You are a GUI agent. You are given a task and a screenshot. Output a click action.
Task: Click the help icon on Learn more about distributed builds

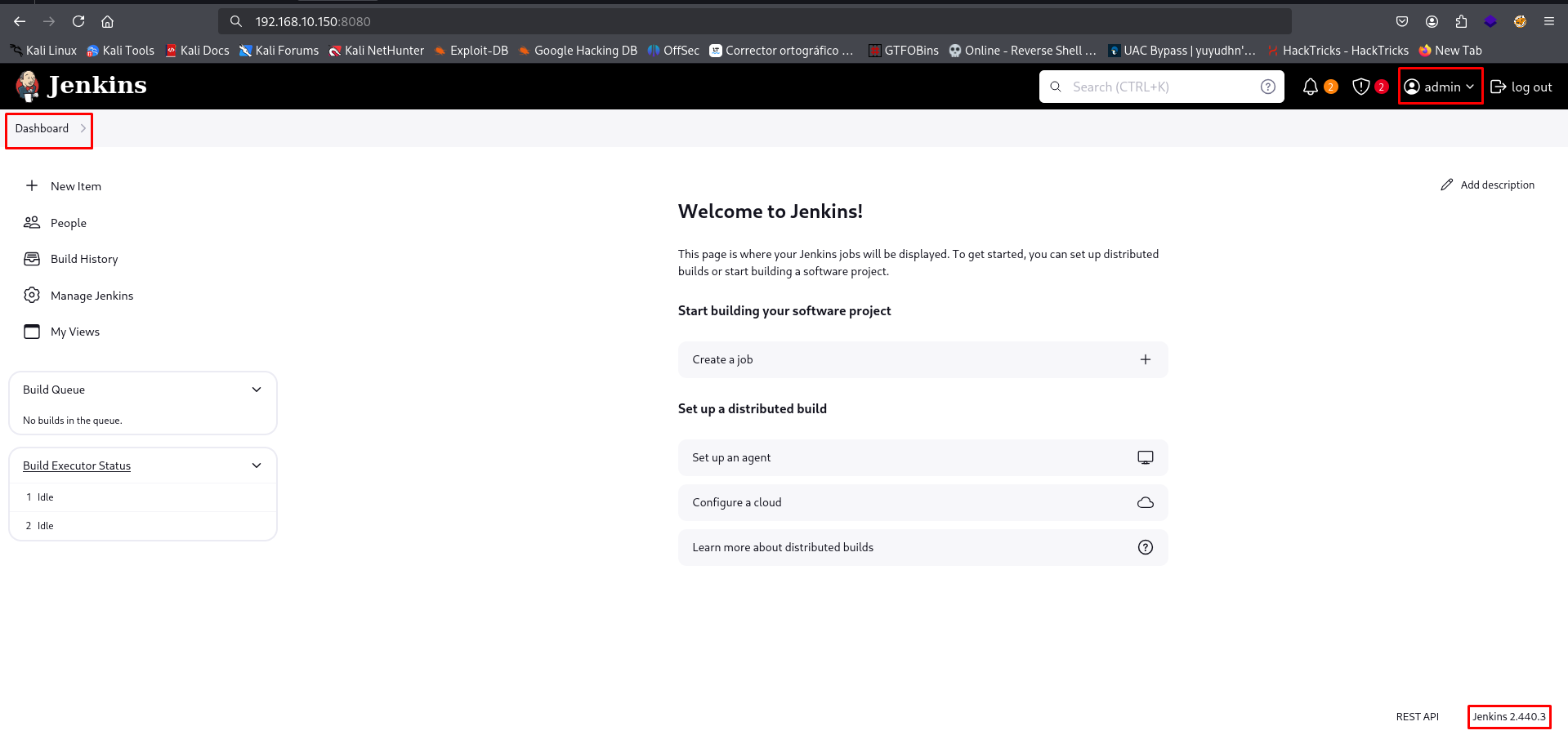click(1146, 547)
